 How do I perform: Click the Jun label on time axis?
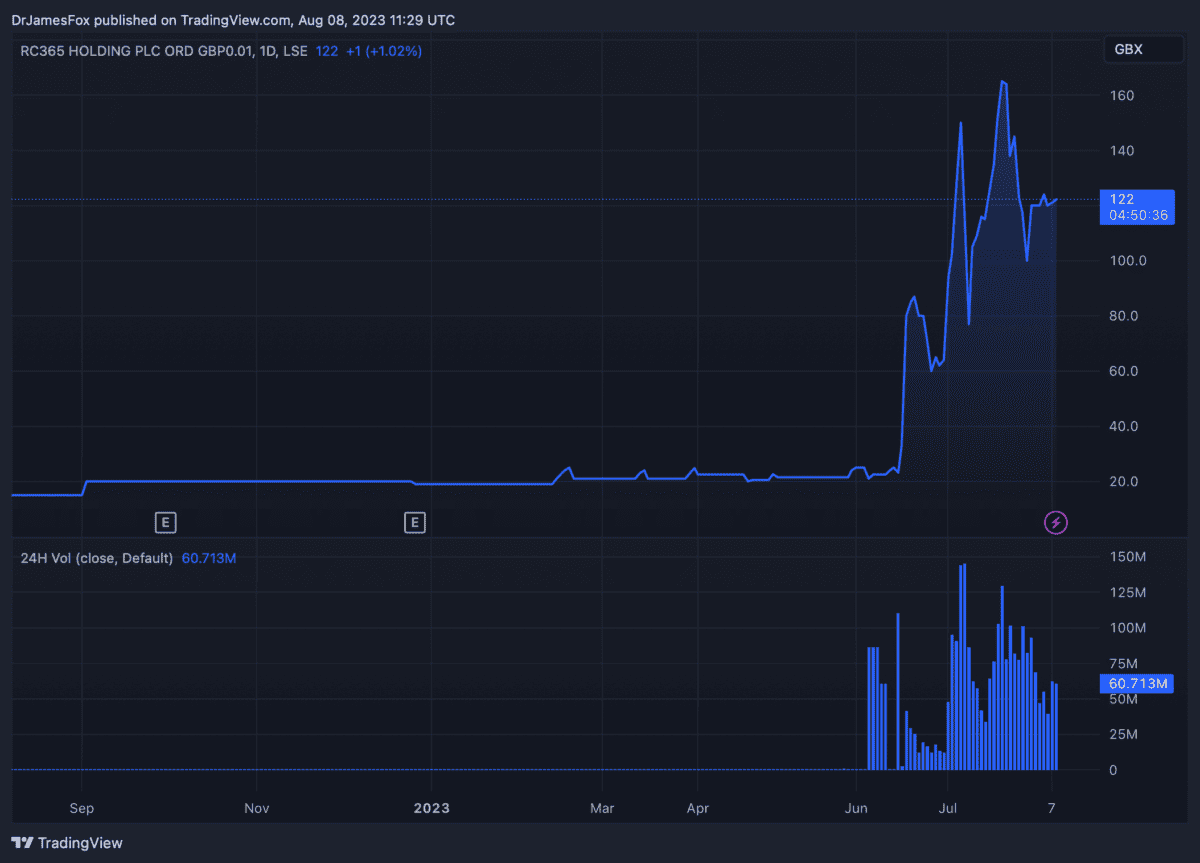click(x=856, y=806)
